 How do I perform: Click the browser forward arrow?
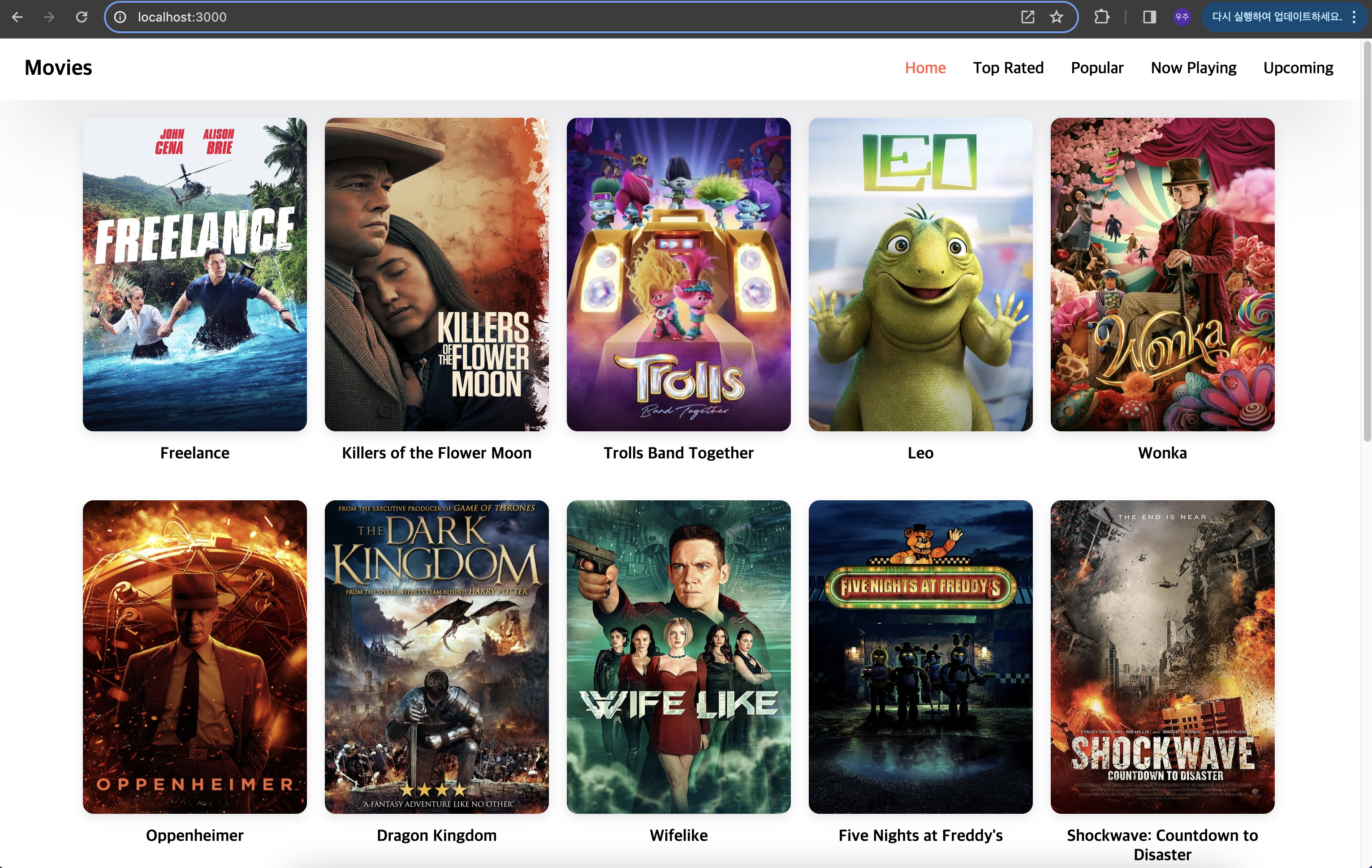tap(49, 17)
